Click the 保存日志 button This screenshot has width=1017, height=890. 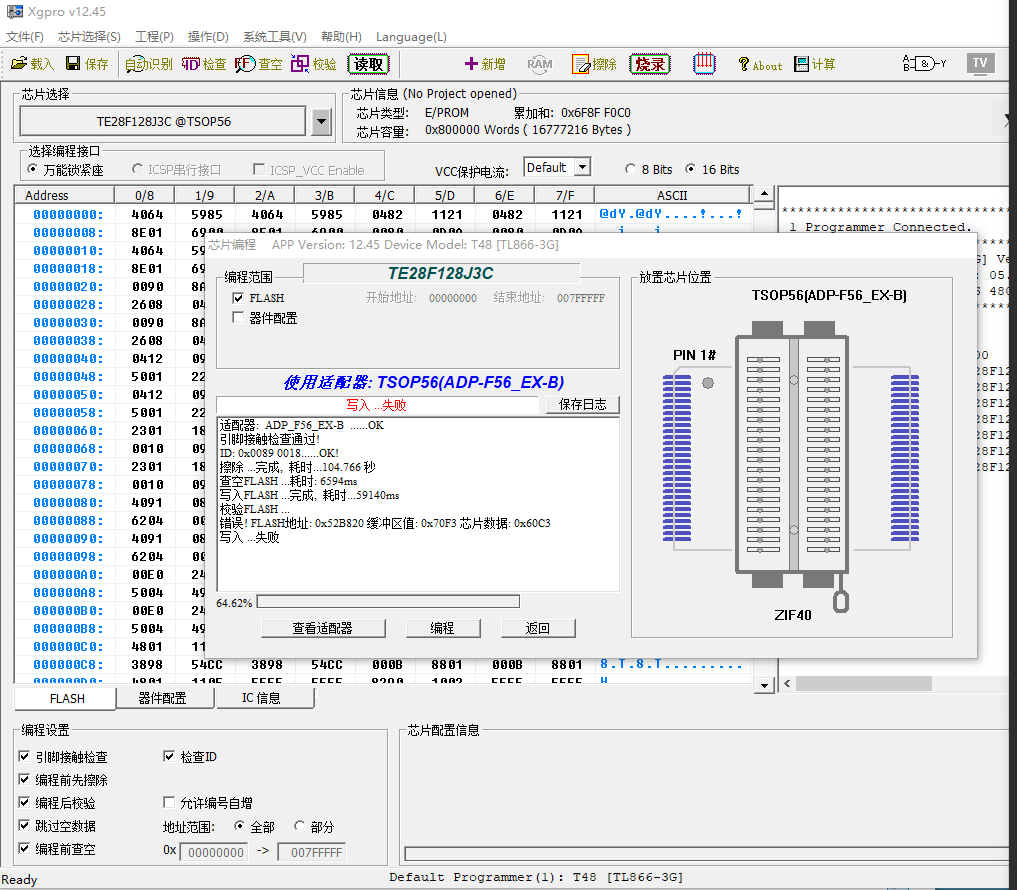coord(582,405)
